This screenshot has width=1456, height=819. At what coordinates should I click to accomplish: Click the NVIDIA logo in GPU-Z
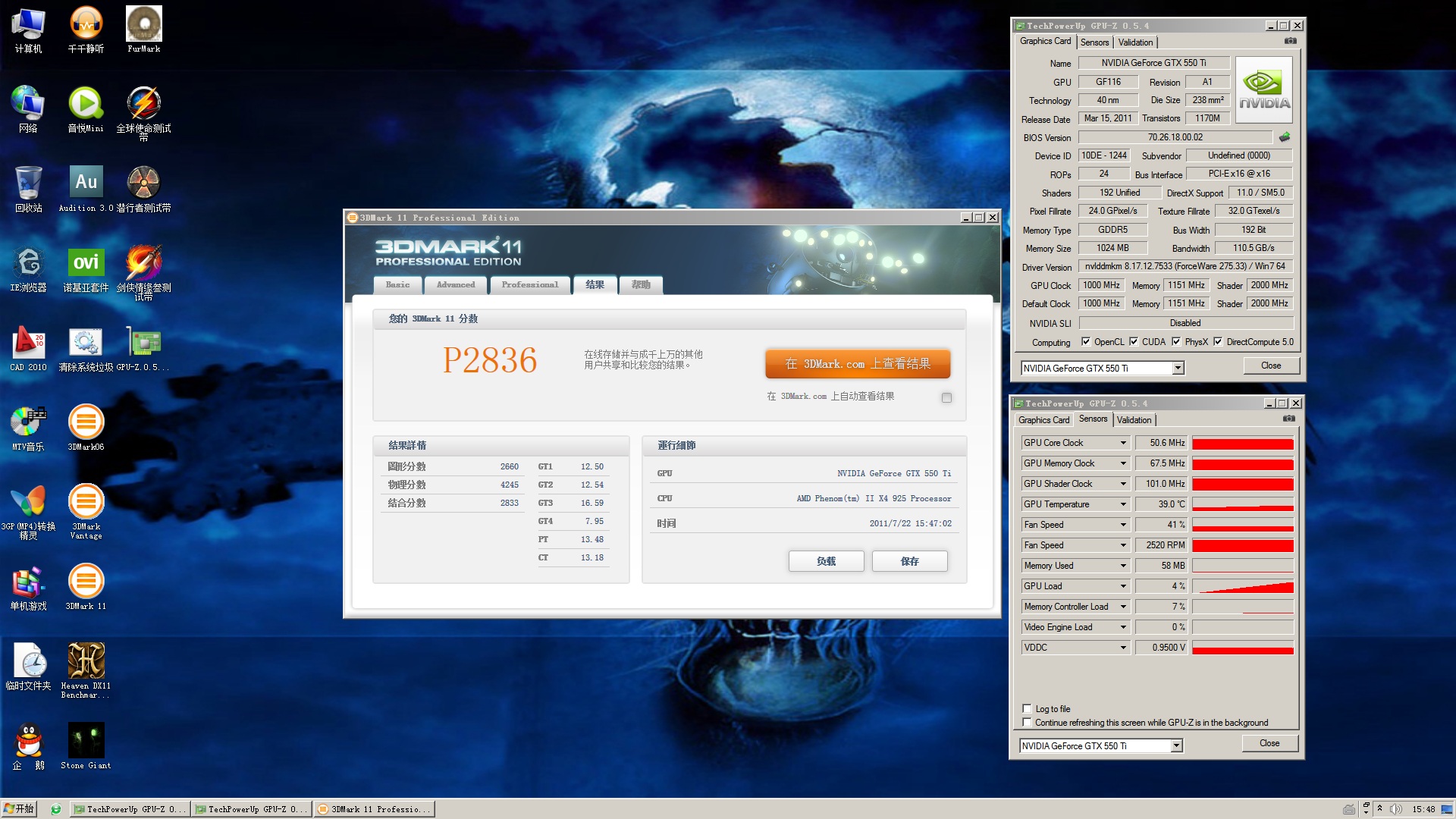(1264, 89)
